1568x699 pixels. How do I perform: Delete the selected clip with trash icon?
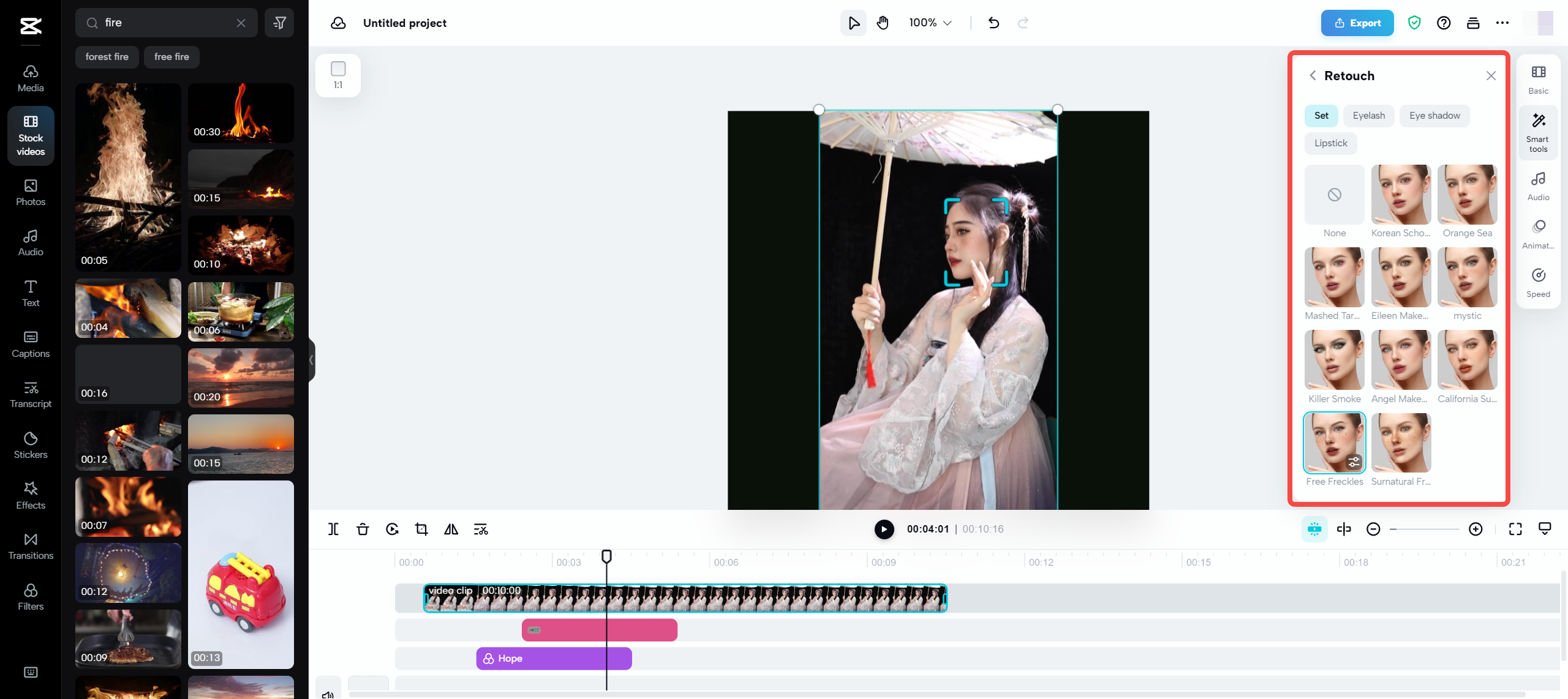coord(363,529)
